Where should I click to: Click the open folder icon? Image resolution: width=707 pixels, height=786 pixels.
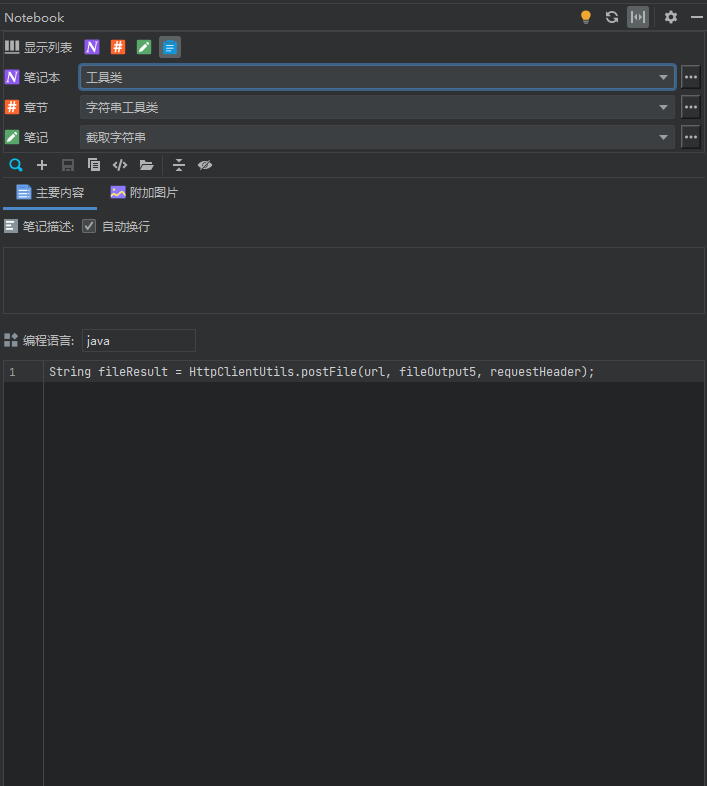[146, 165]
